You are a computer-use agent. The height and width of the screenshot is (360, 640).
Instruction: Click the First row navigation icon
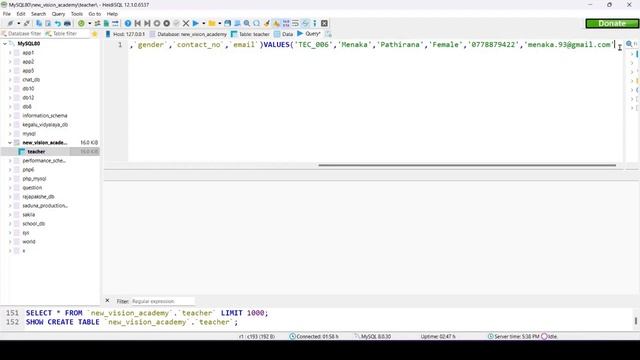pyautogui.click(x=138, y=23)
